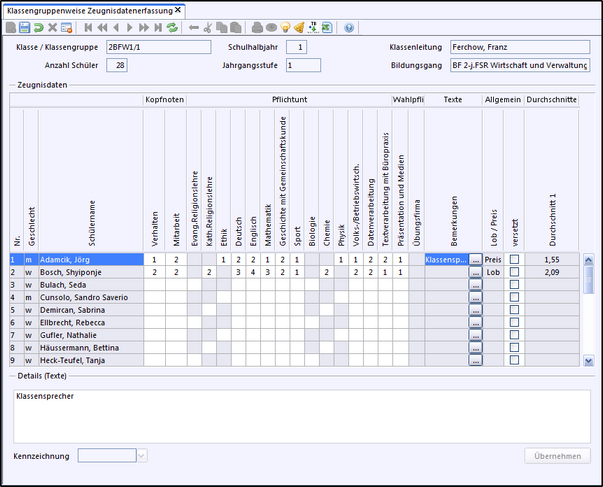The image size is (603, 487).
Task: Click the scissors cut icon
Action: click(208, 28)
